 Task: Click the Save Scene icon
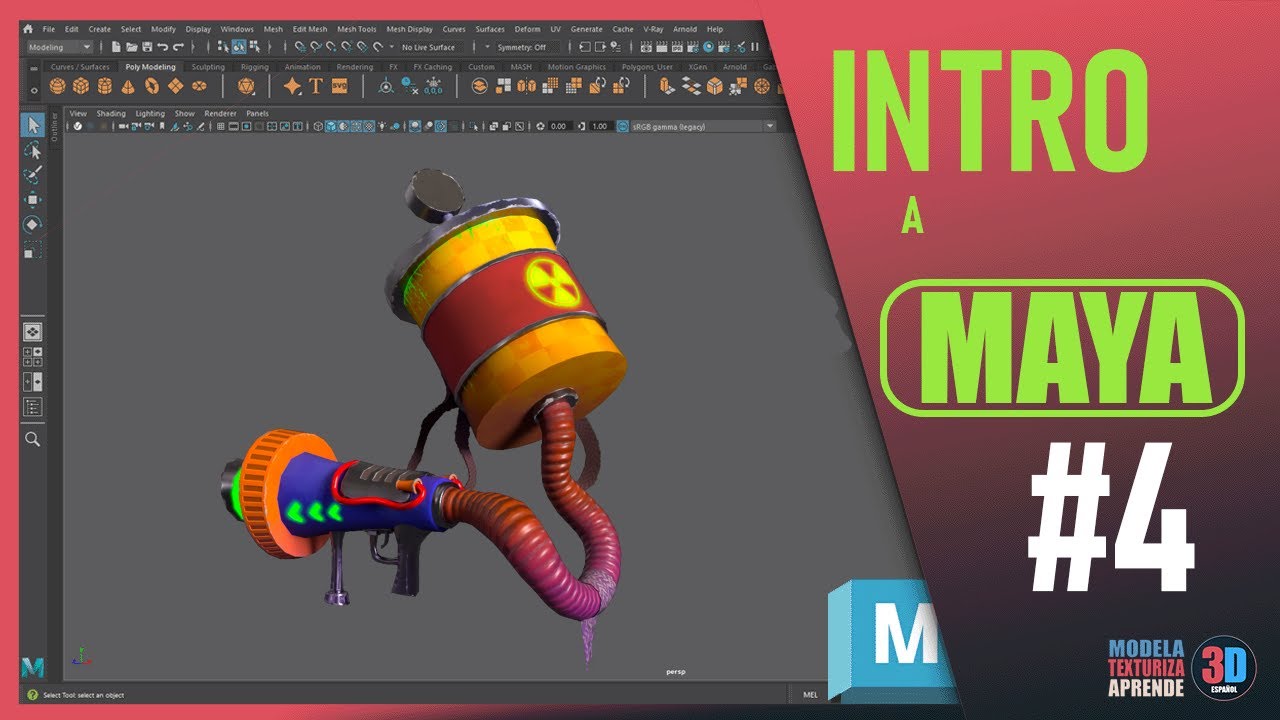tap(147, 47)
